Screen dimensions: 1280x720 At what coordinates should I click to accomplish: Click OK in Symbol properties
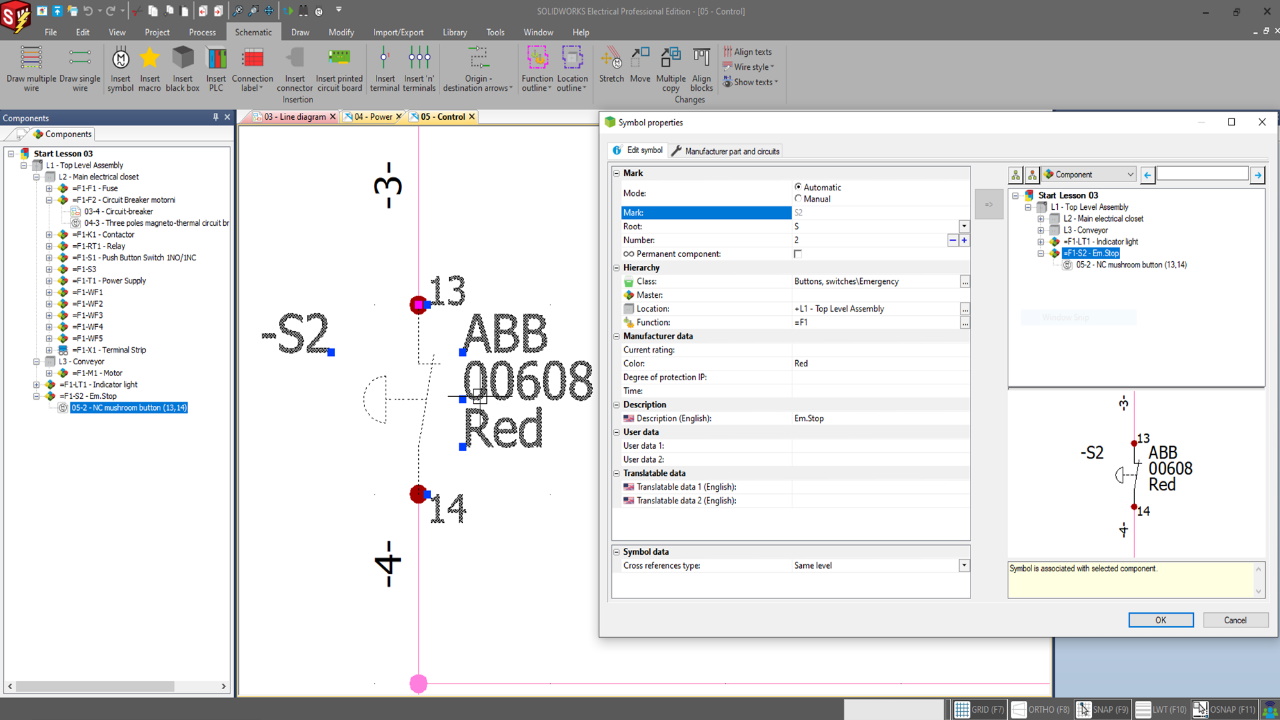tap(1161, 620)
